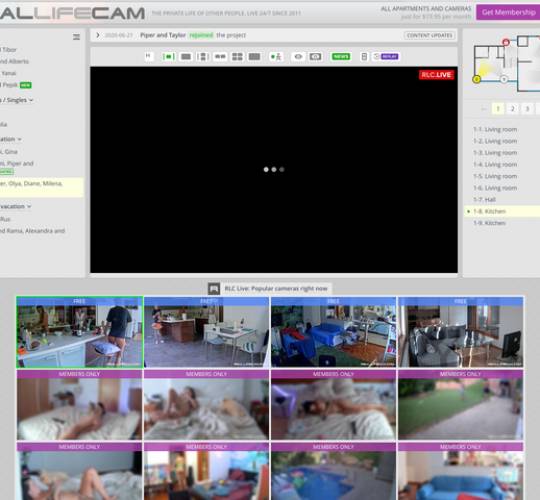Select 'Rama, Alexandra and' apartment entry
Image resolution: width=540 pixels, height=500 pixels.
(x=32, y=231)
